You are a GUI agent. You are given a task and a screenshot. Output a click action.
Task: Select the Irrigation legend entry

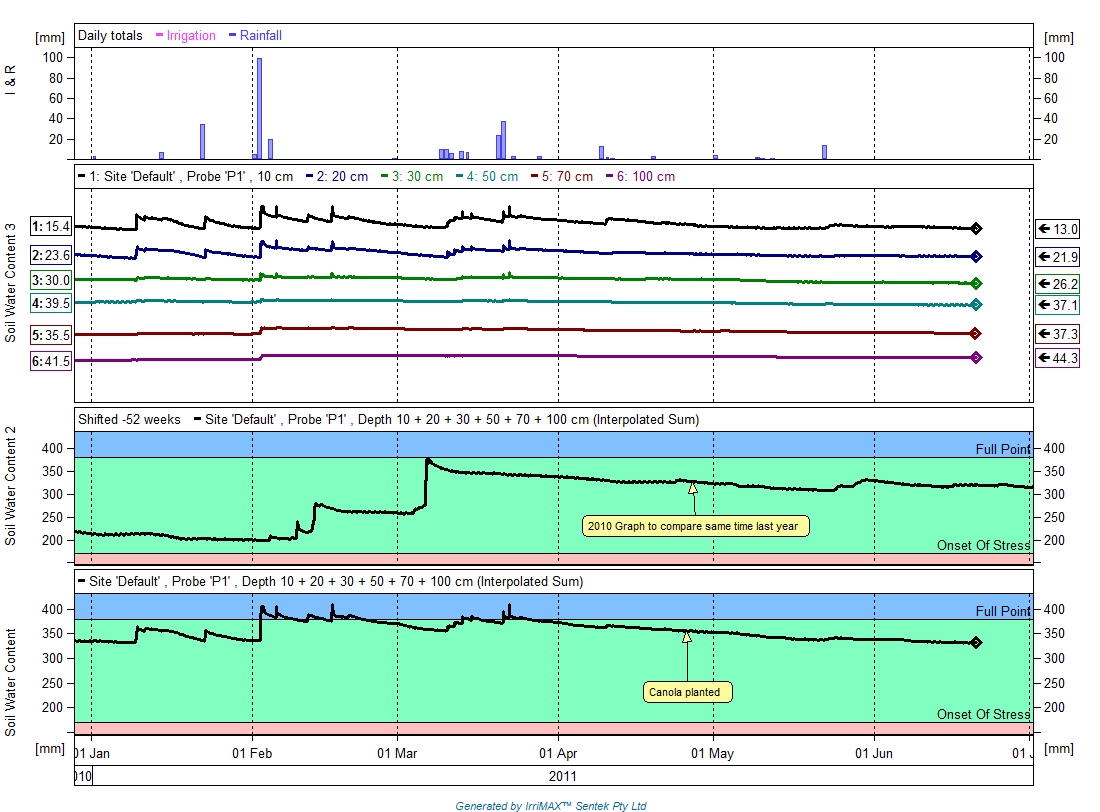tap(186, 35)
